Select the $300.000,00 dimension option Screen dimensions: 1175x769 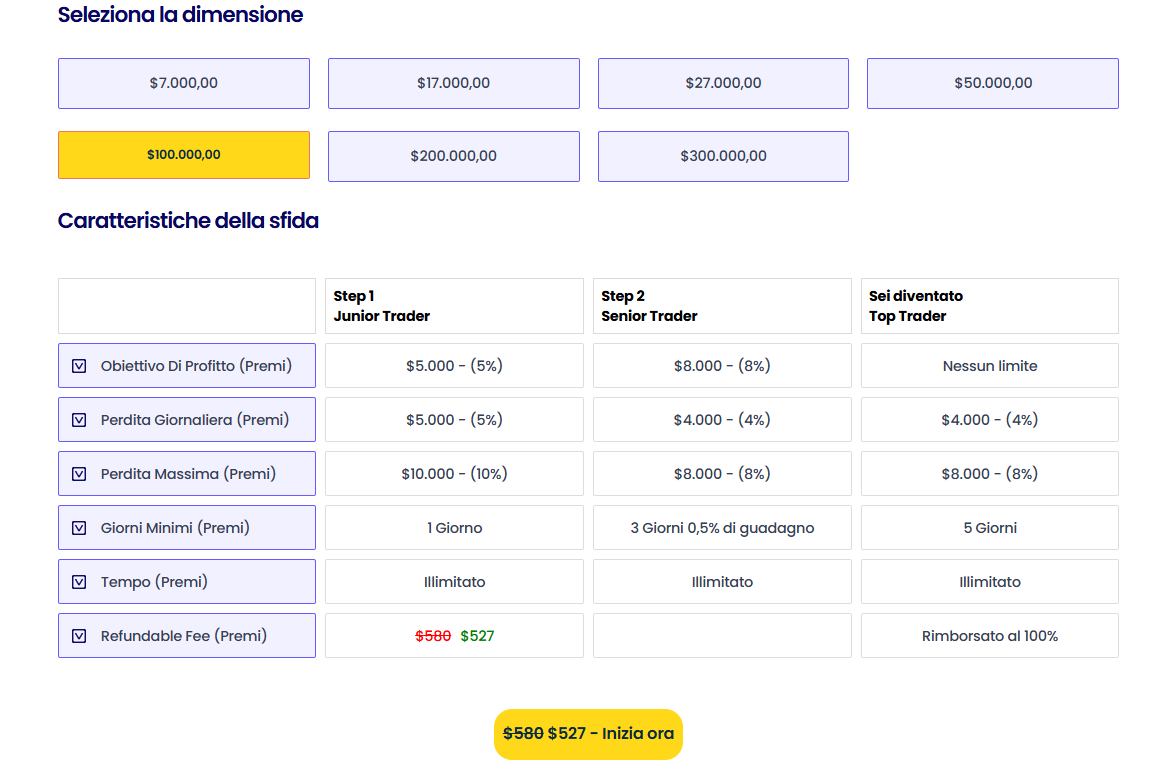[723, 156]
